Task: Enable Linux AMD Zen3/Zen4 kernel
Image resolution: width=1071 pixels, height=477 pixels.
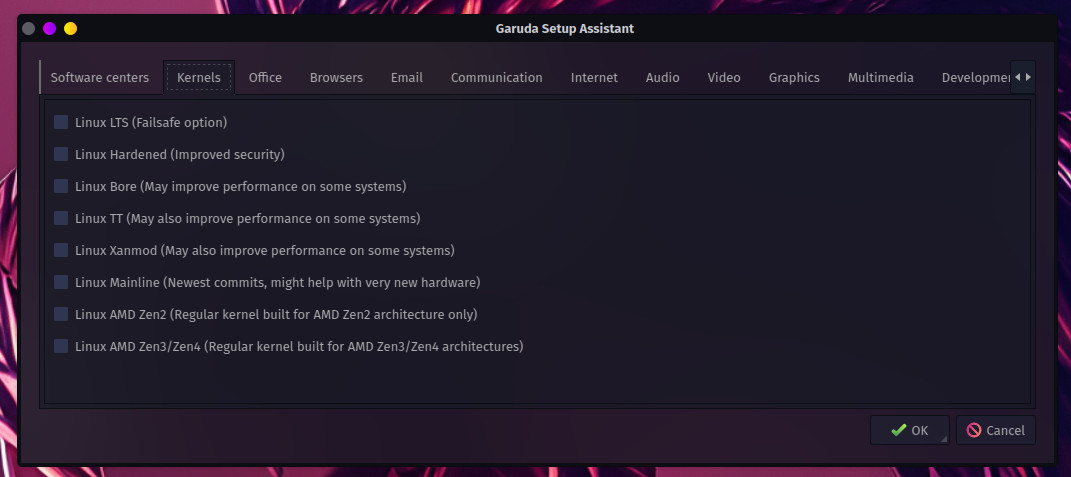Action: point(61,346)
